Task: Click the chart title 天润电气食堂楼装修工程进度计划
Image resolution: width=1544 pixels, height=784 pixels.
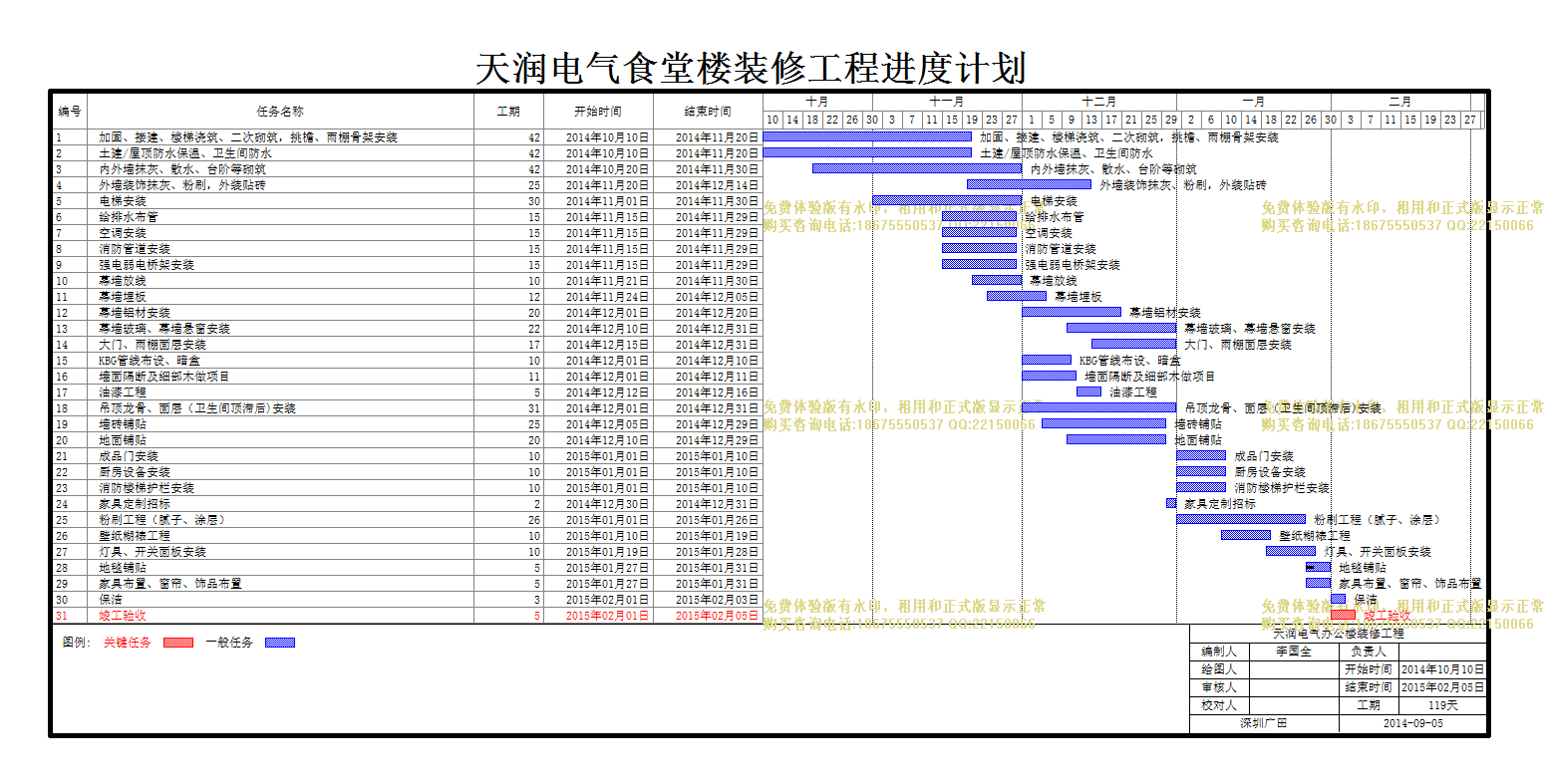Action: coord(751,69)
